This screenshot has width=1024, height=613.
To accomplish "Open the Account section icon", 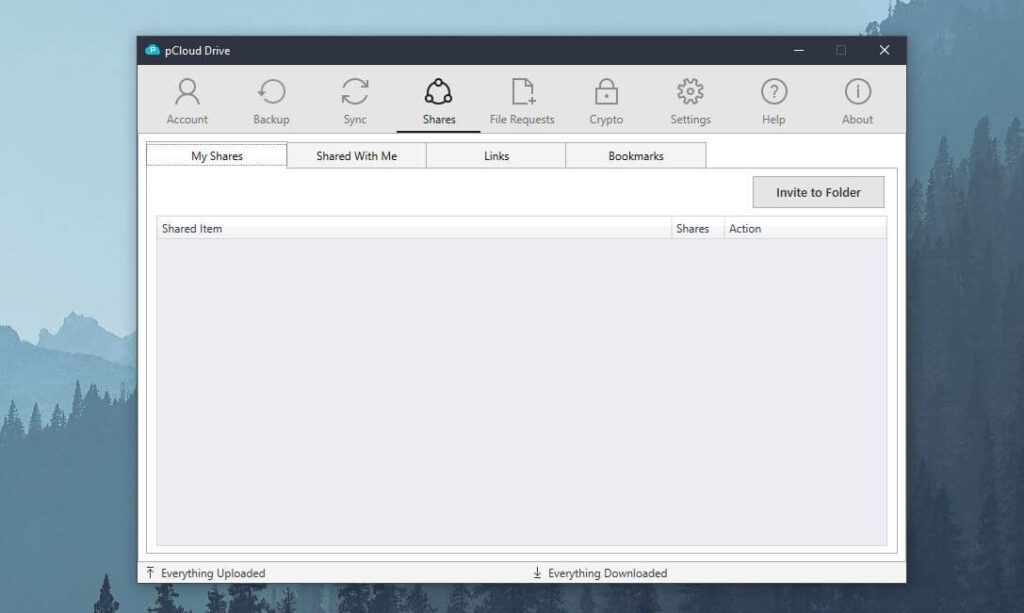I will pyautogui.click(x=187, y=92).
